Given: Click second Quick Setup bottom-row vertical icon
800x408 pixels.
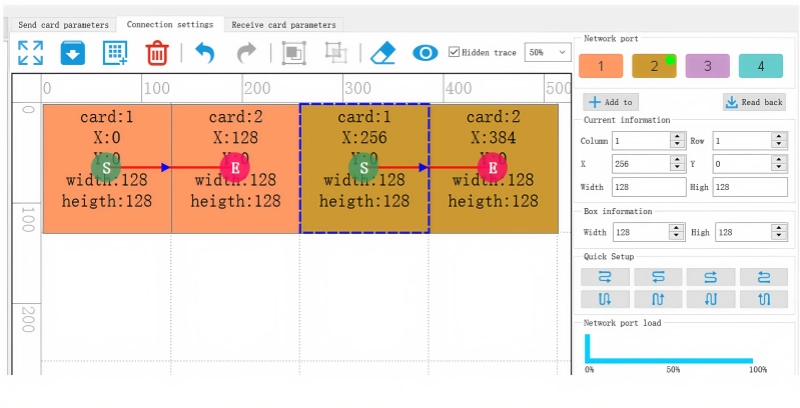Looking at the screenshot, I should pos(658,299).
